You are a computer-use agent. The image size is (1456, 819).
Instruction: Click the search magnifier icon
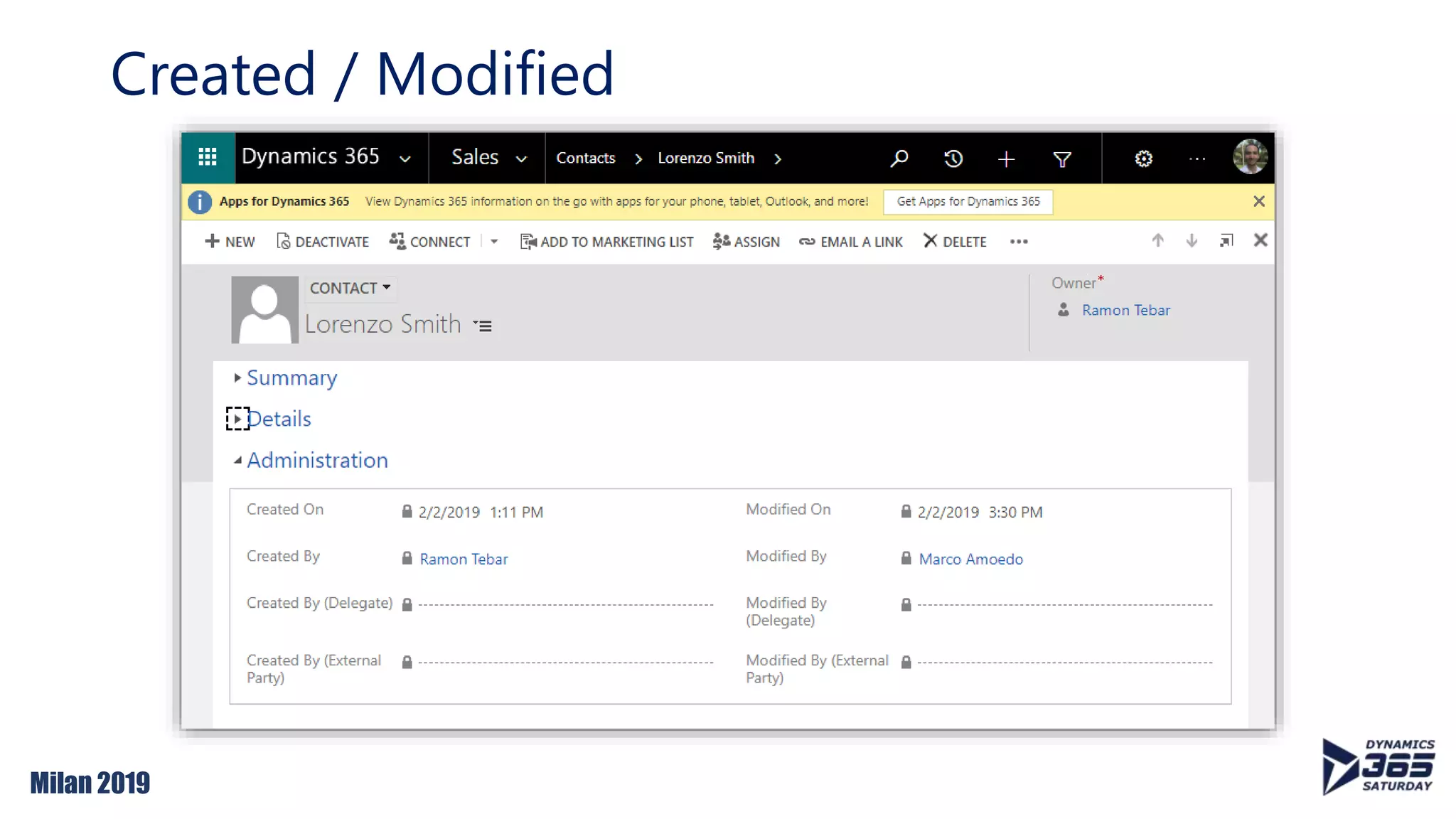[x=899, y=159]
